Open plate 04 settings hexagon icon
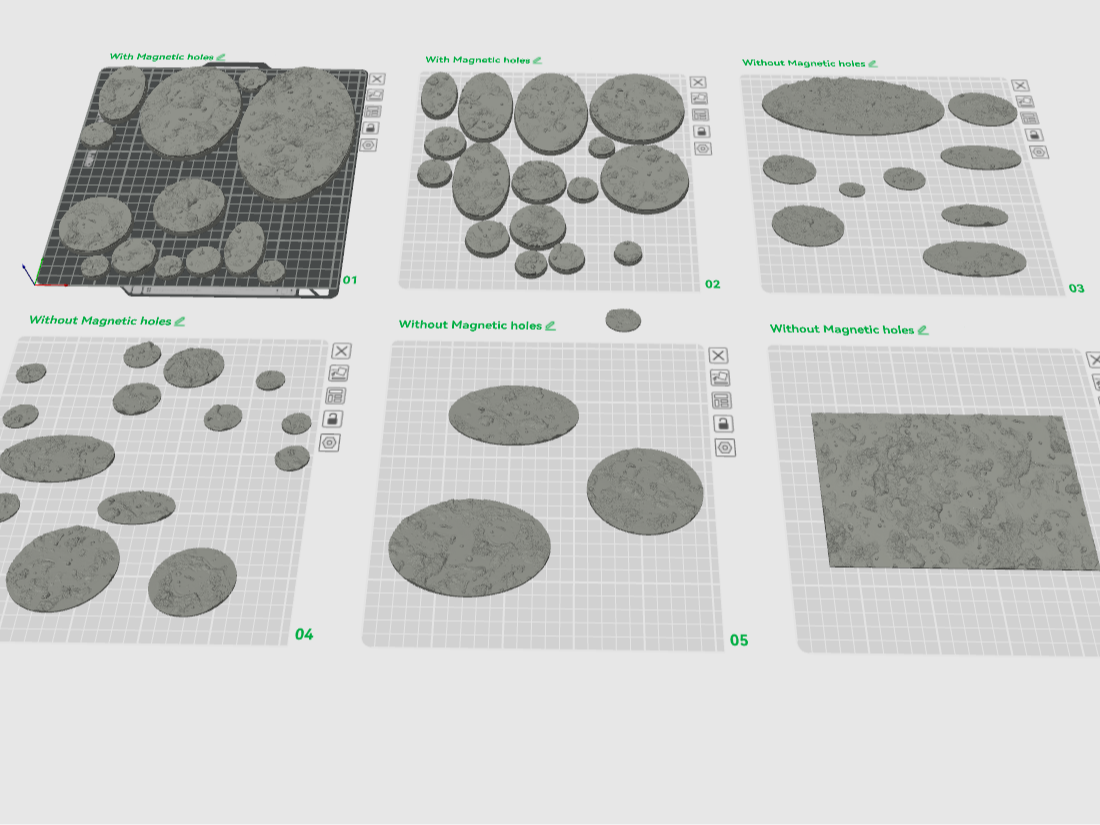This screenshot has height=825, width=1100. (330, 443)
